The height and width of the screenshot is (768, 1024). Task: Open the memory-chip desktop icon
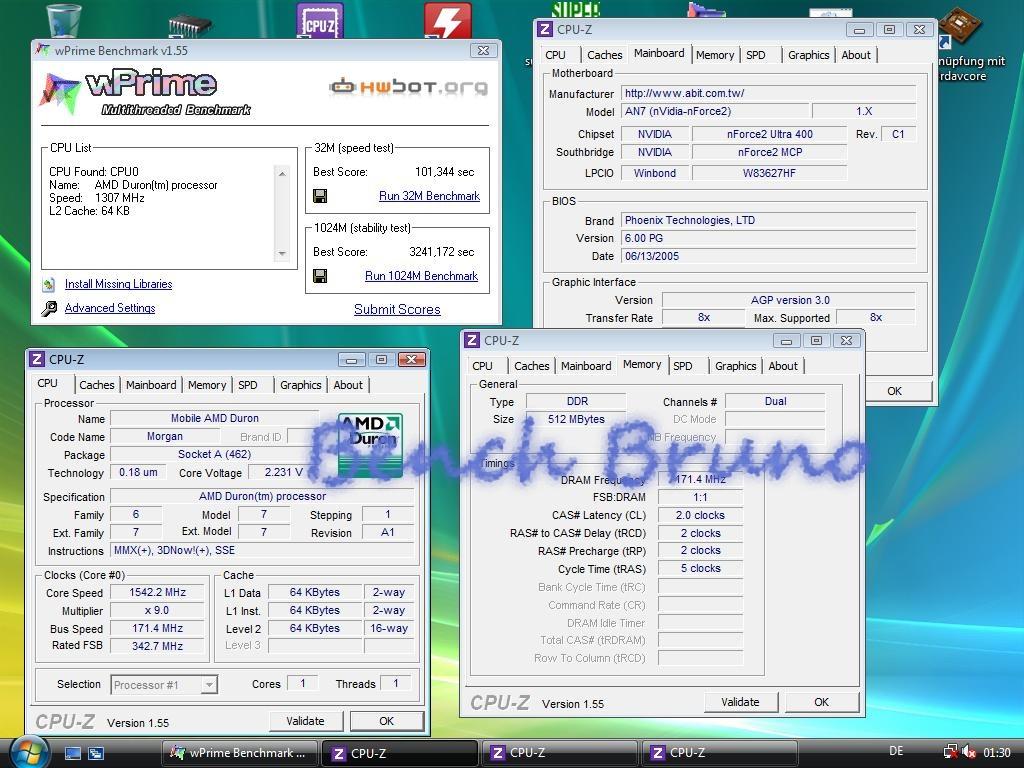pyautogui.click(x=189, y=26)
